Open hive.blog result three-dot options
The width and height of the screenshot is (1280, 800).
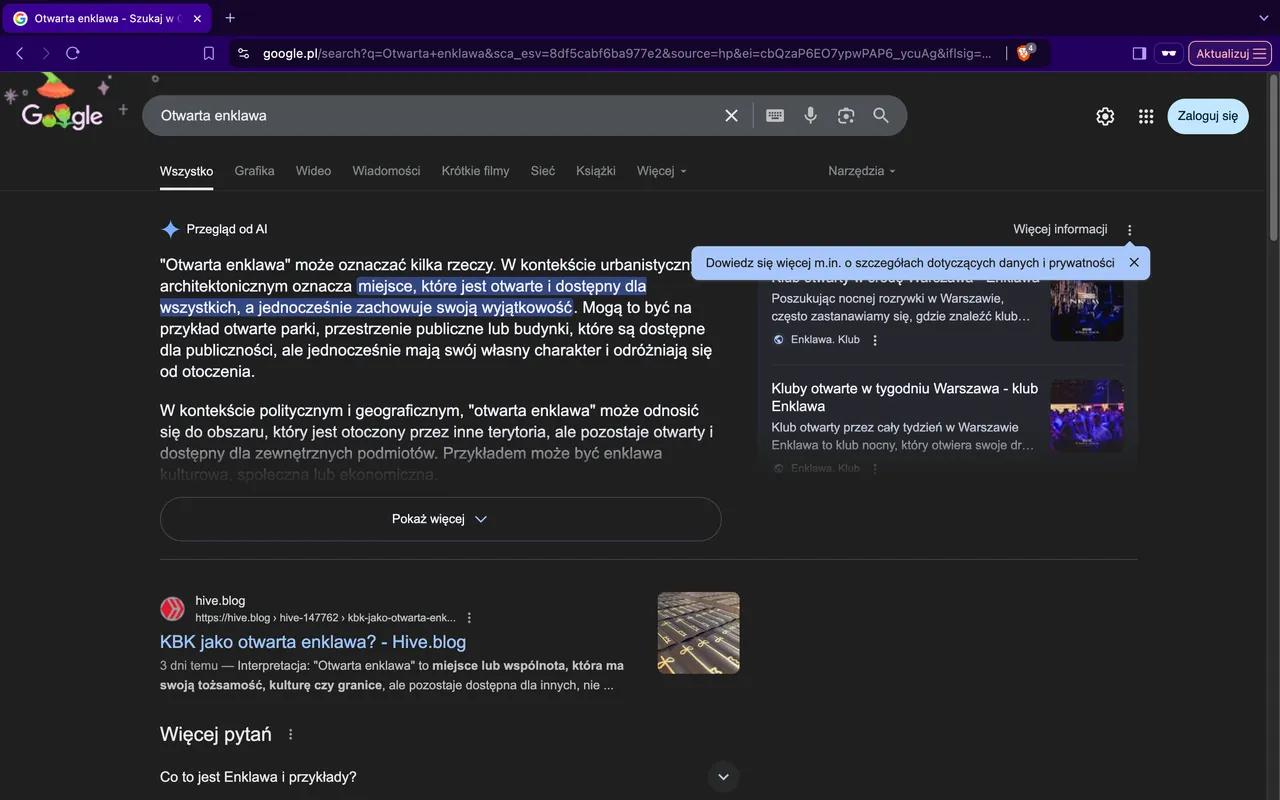click(x=470, y=618)
